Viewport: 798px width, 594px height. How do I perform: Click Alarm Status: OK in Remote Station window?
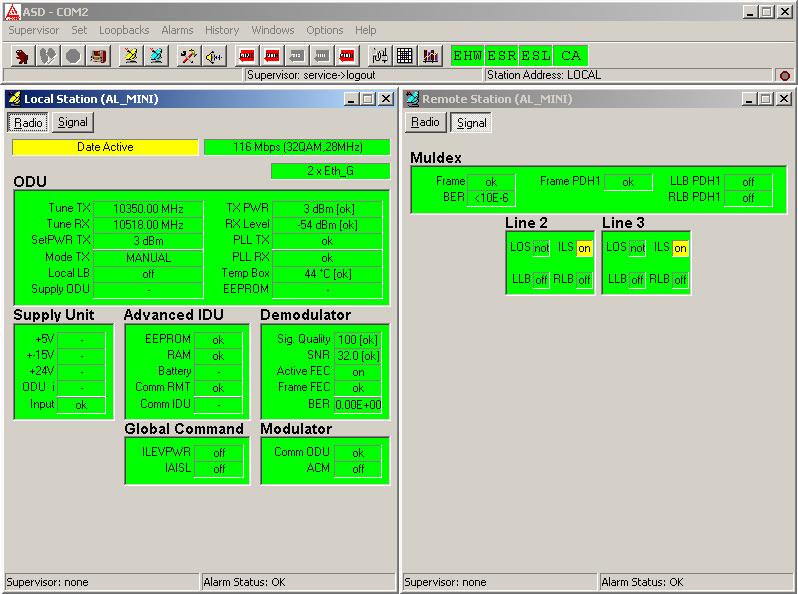point(696,582)
